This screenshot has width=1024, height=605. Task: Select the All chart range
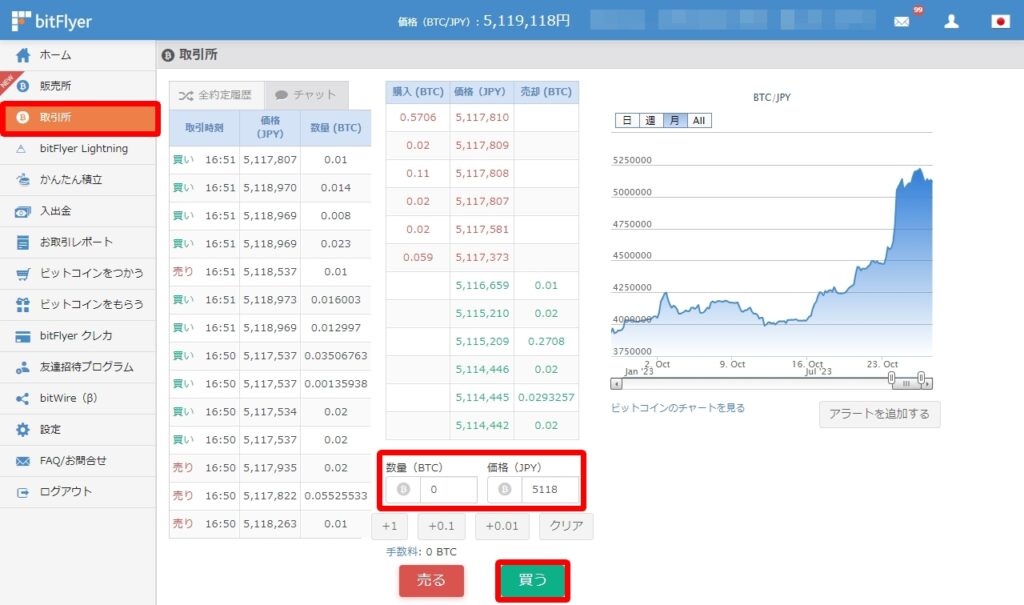699,120
